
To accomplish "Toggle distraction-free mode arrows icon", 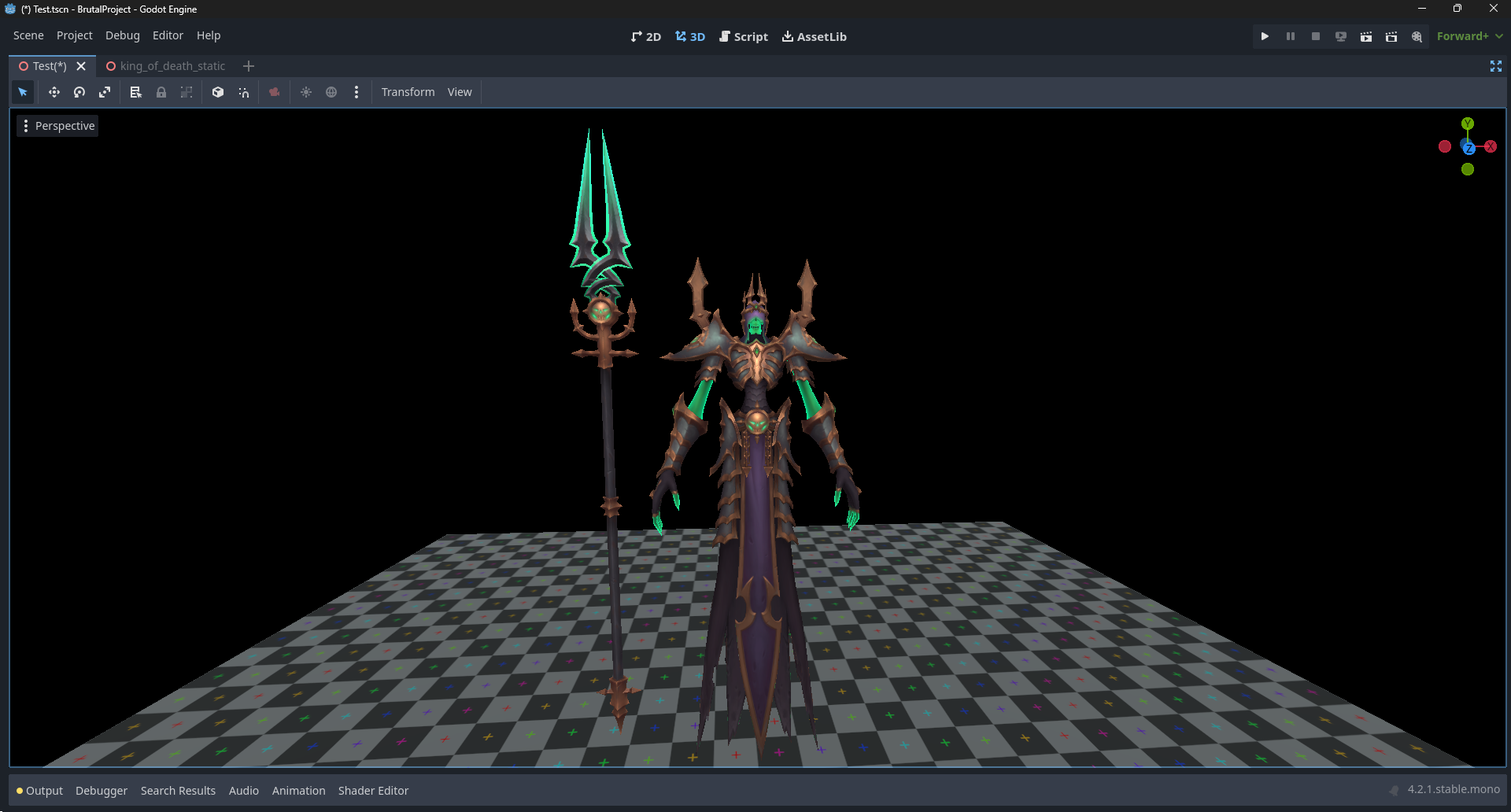I will (x=1496, y=66).
